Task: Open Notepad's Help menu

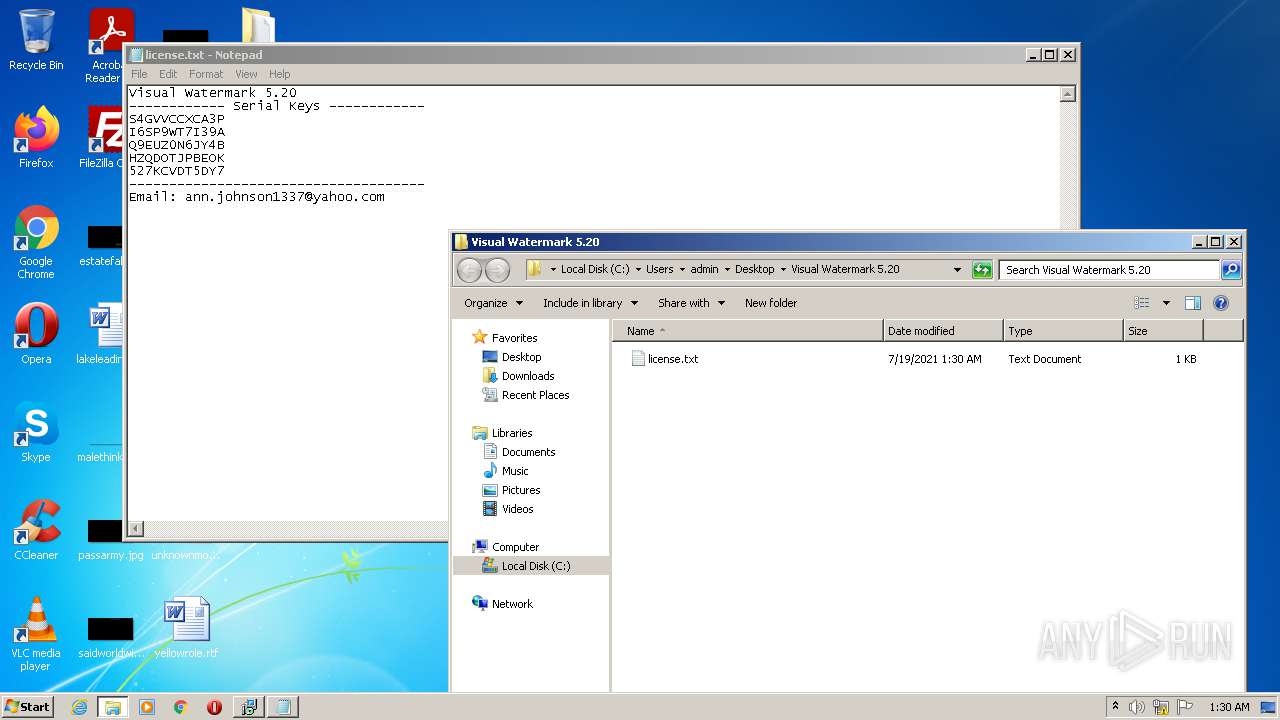Action: click(x=279, y=74)
